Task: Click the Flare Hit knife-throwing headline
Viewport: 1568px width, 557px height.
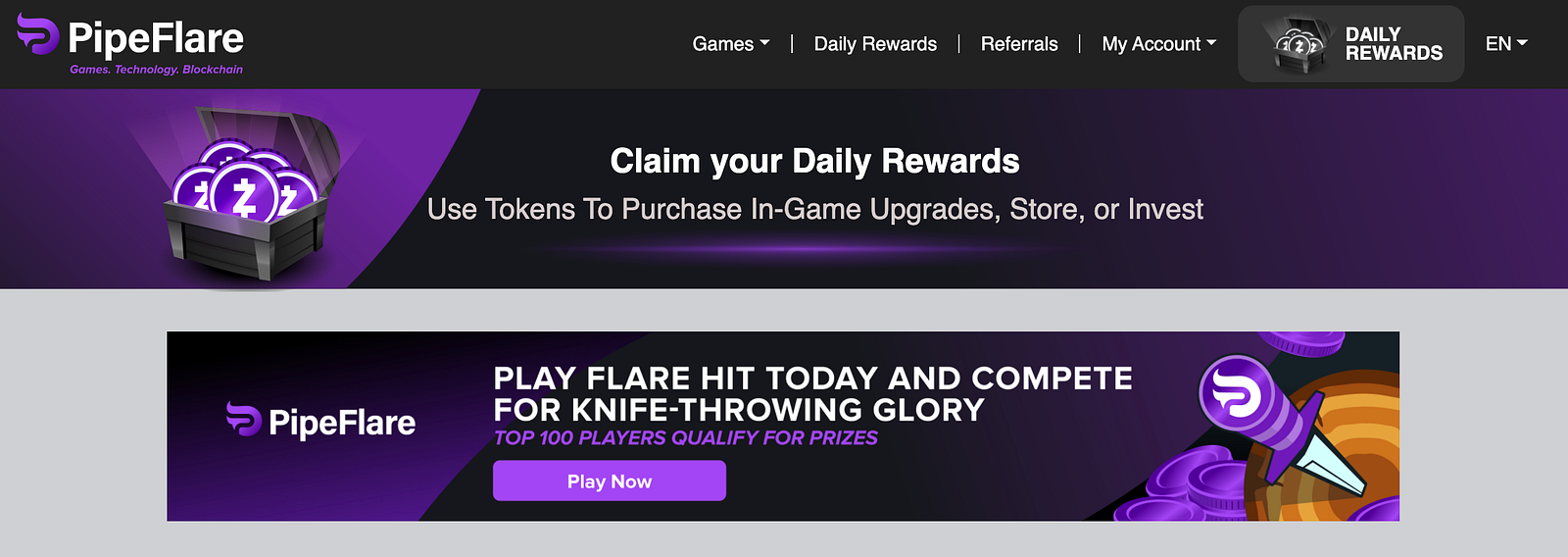Action: [x=812, y=393]
